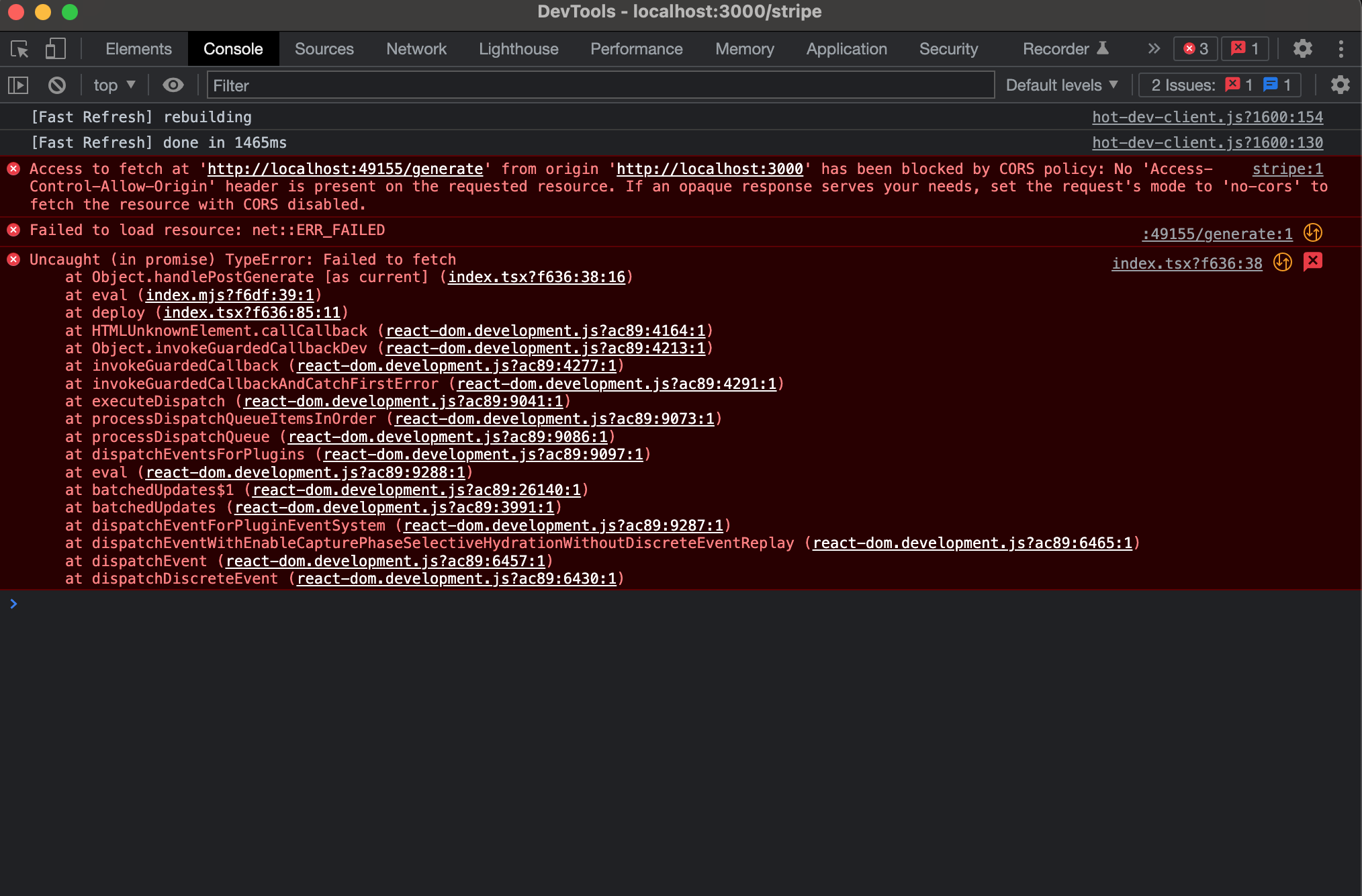Open hot-dev-client.js?1600:154 source link
This screenshot has width=1362, height=896.
tap(1207, 118)
